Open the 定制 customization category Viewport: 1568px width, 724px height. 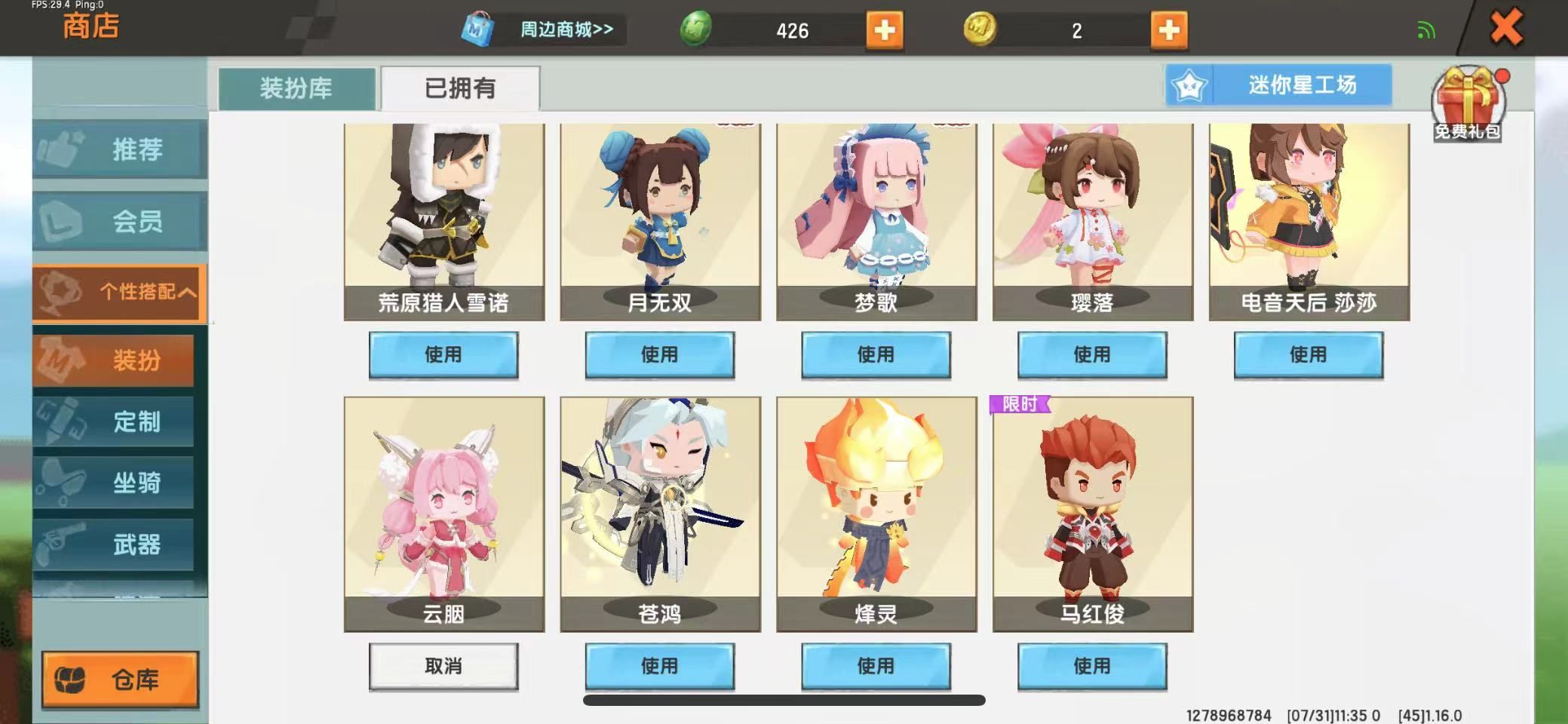[x=113, y=421]
